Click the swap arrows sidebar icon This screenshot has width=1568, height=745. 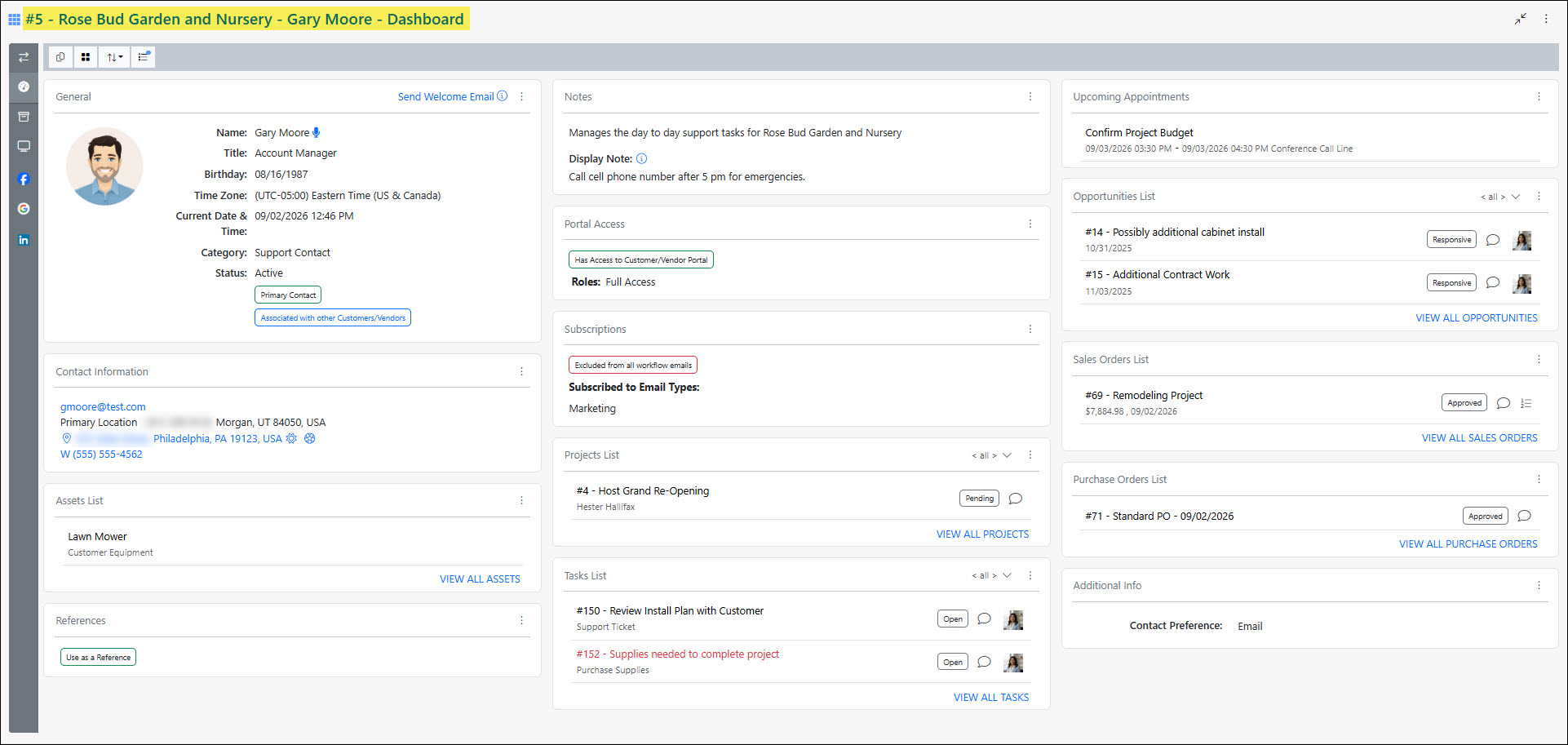click(x=24, y=57)
